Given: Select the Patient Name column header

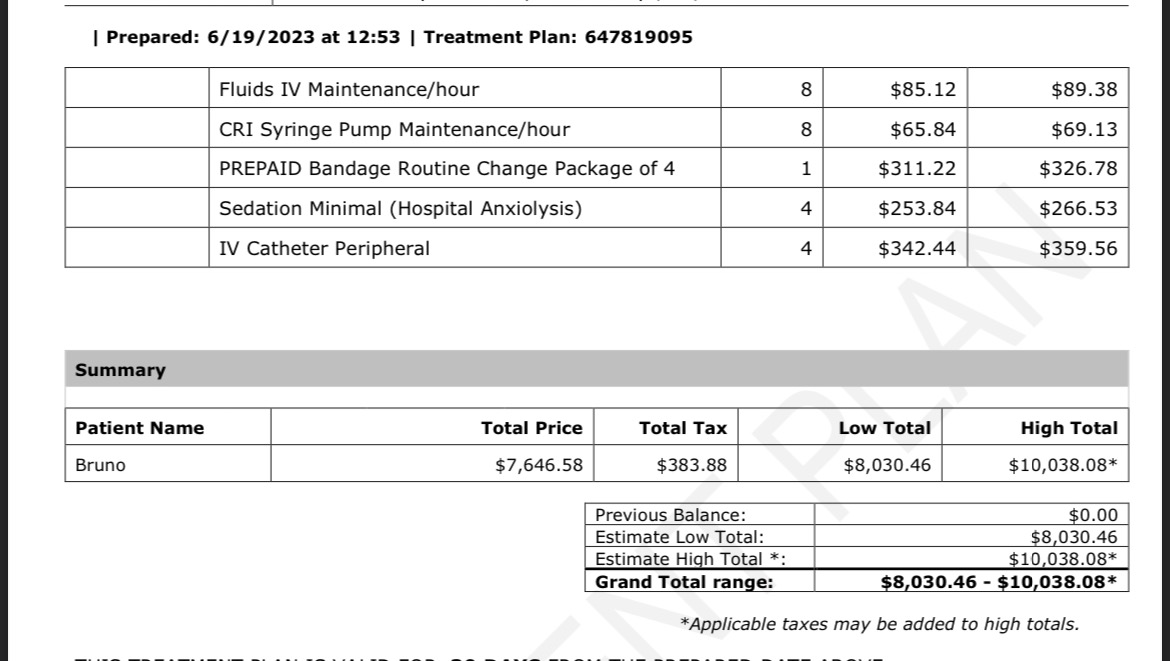Looking at the screenshot, I should click(x=139, y=428).
